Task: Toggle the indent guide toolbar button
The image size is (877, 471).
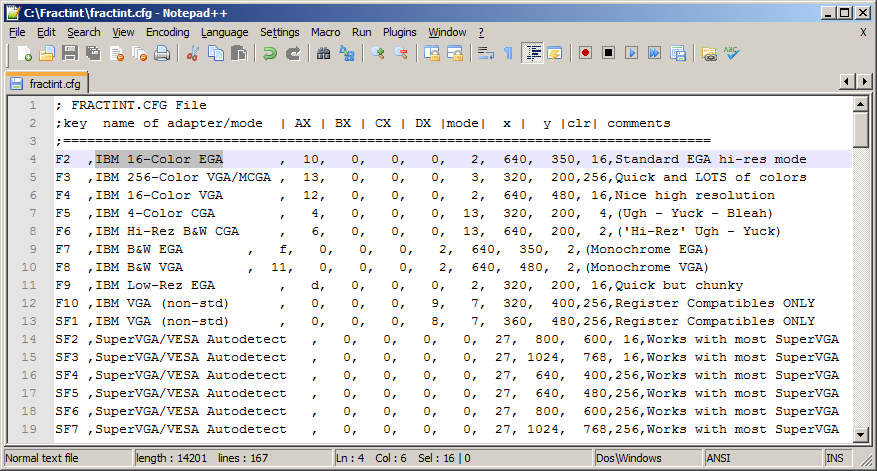Action: point(532,54)
